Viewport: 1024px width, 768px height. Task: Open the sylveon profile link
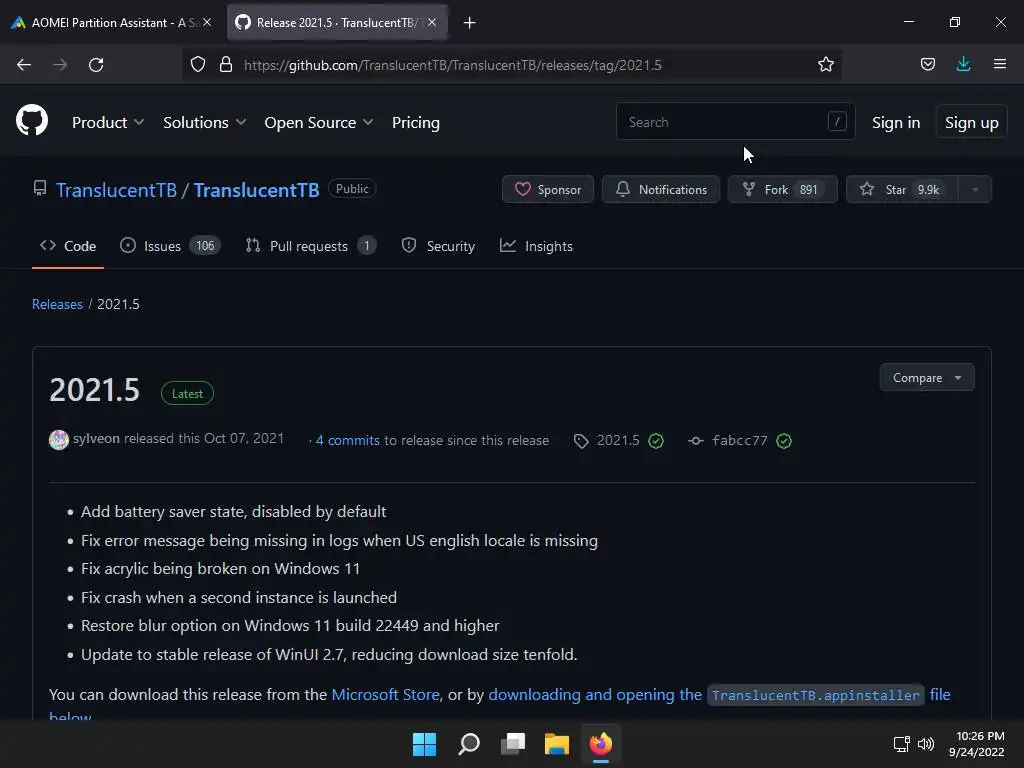[96, 438]
